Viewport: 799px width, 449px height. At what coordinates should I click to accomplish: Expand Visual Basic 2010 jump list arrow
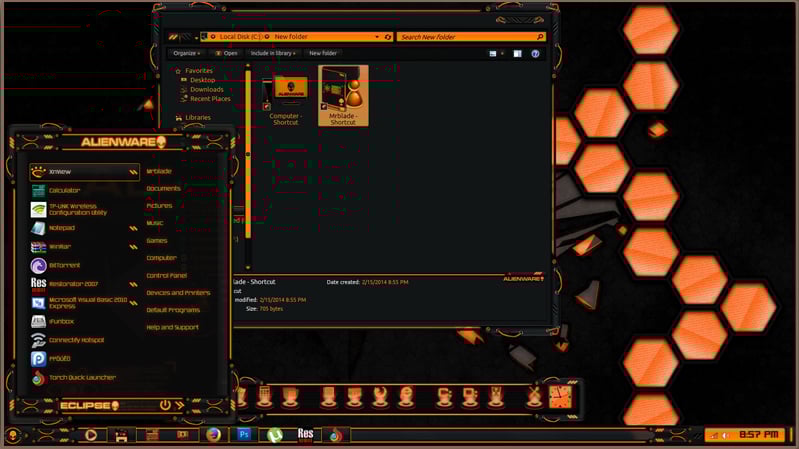[134, 303]
